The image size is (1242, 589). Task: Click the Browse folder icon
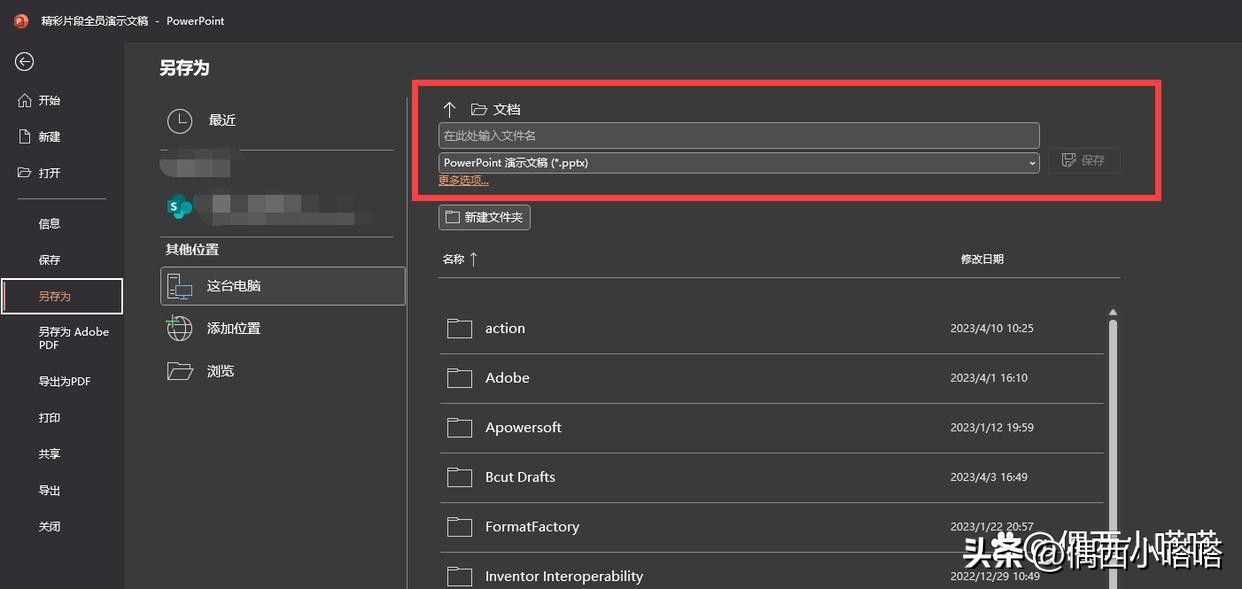click(x=179, y=371)
